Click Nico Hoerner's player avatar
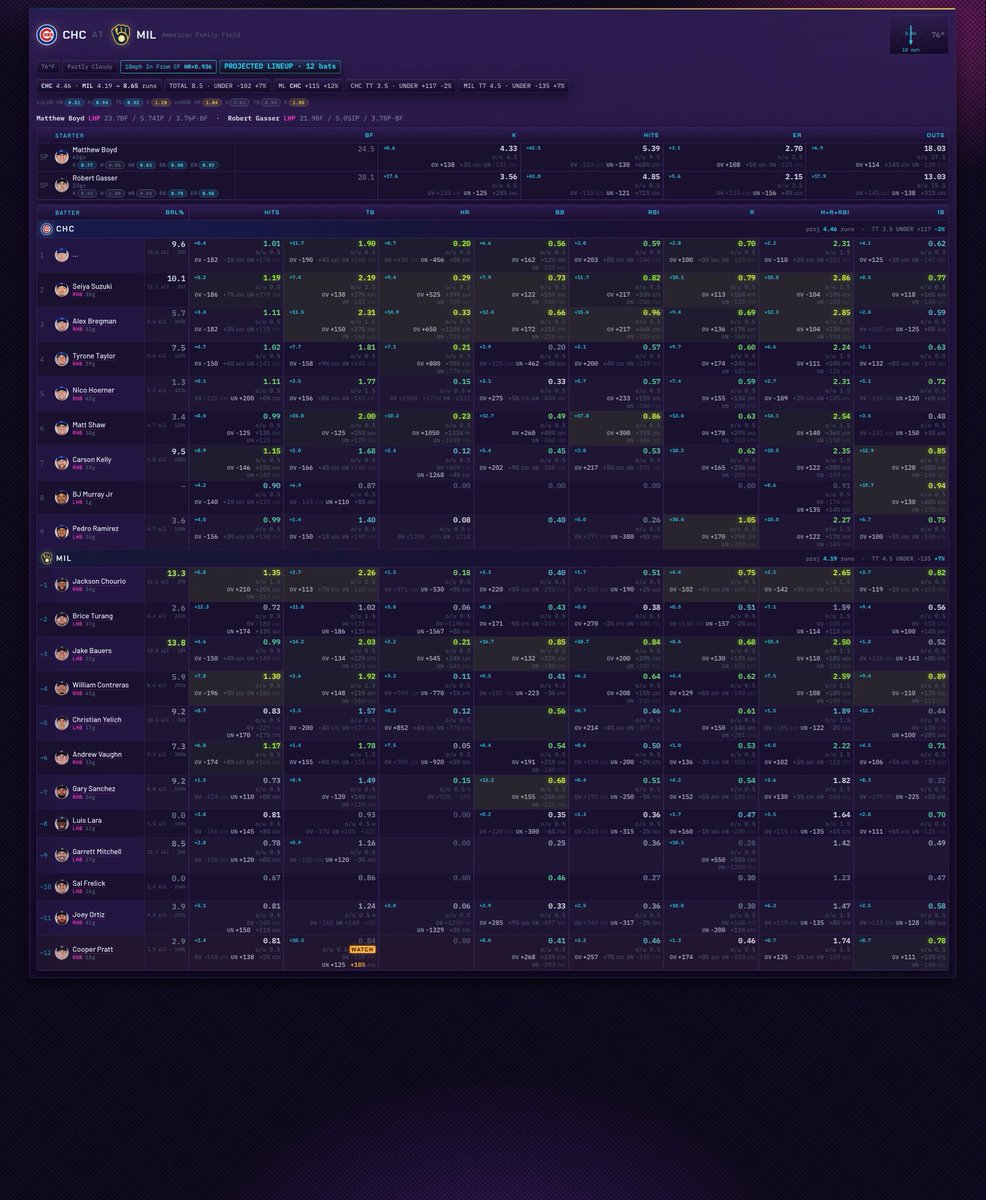The height and width of the screenshot is (1200, 986). coord(62,392)
